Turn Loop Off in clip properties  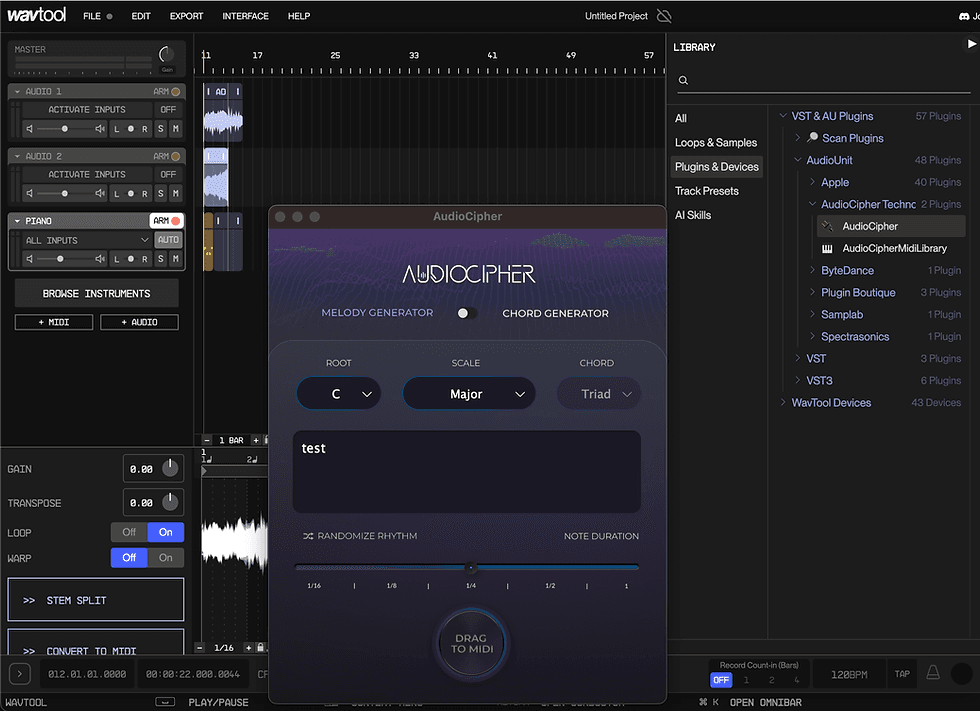(129, 532)
